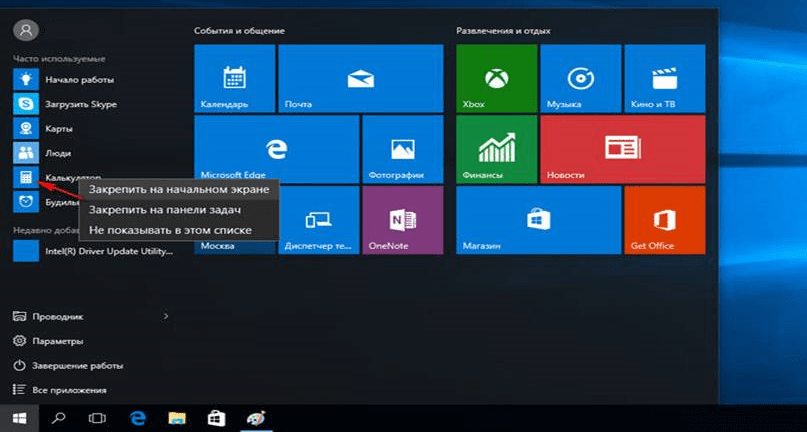Open the Get Office tile
Screen dimensions: 807x432
(663, 220)
